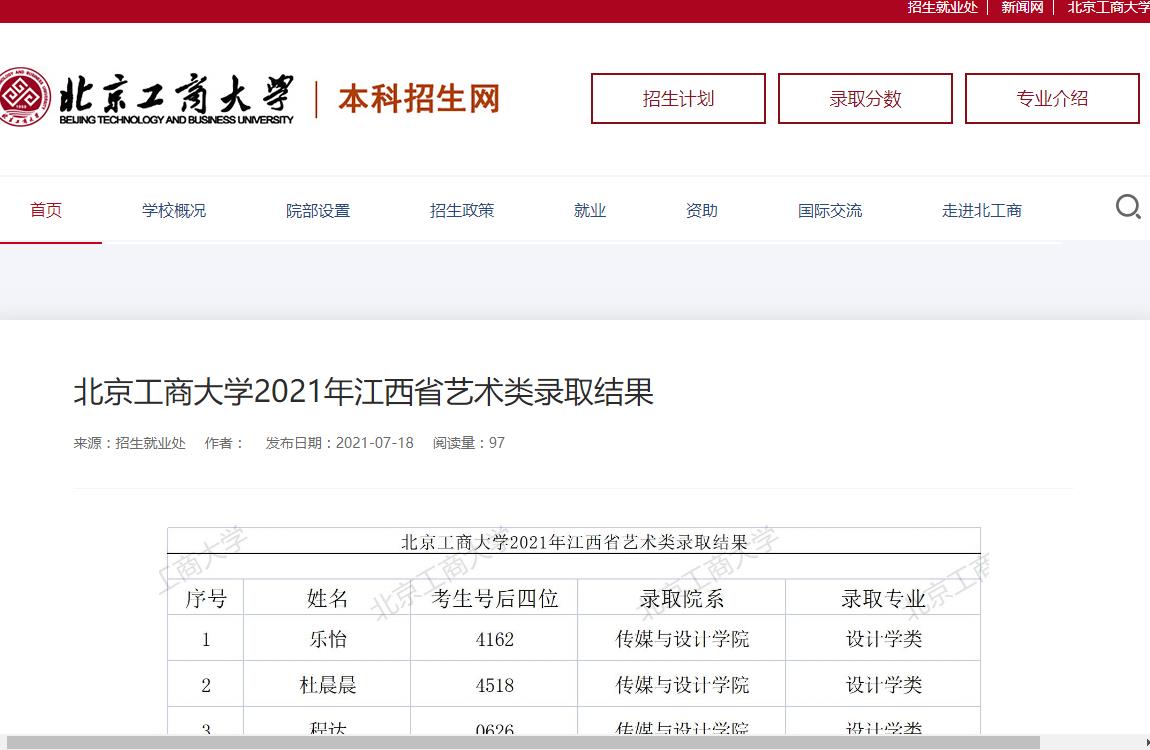Click 传媒与设计学院 in 乐怡's row
The image size is (1150, 750).
click(x=682, y=639)
